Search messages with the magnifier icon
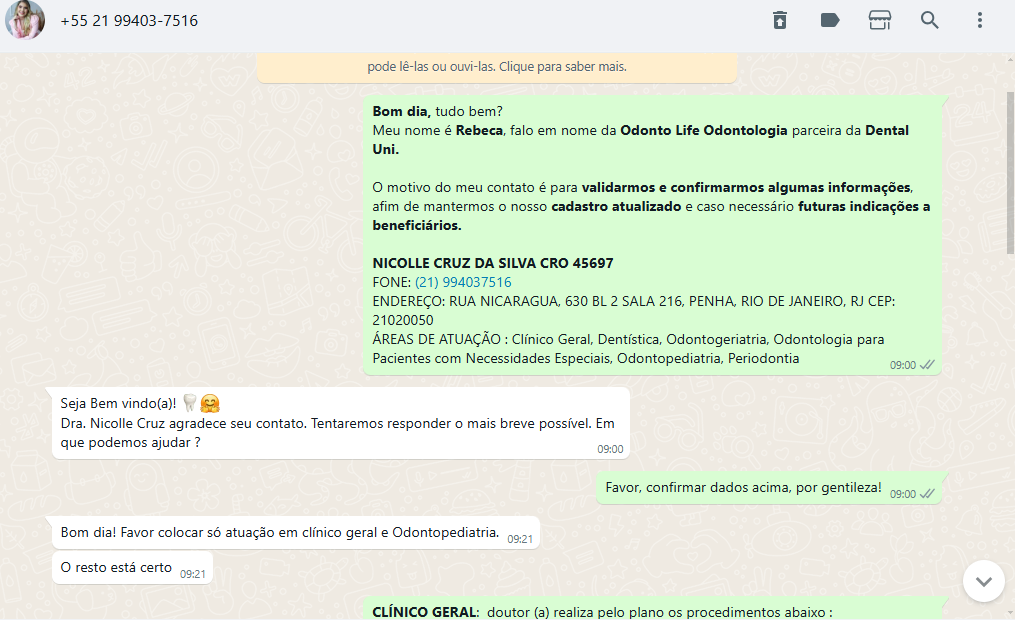The height and width of the screenshot is (620, 1015). (x=930, y=21)
